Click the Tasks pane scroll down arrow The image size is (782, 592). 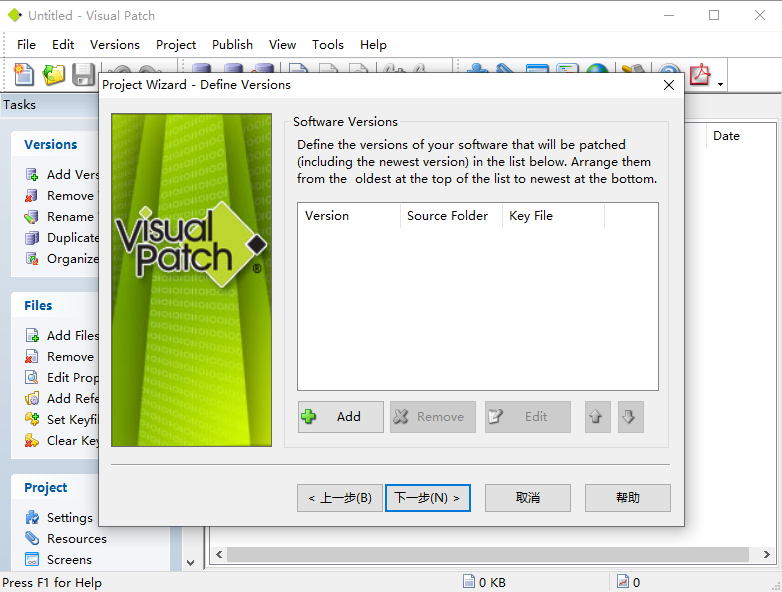[191, 563]
